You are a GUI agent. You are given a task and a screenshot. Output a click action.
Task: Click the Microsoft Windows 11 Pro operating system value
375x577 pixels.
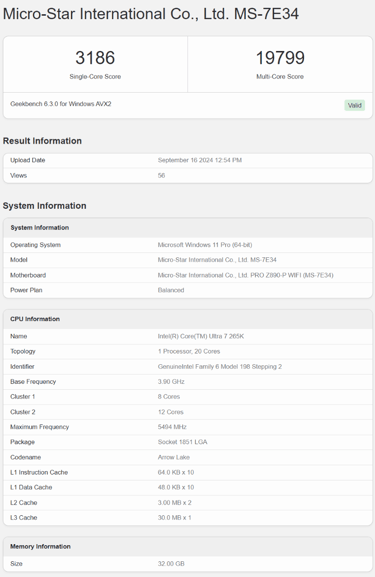(205, 245)
